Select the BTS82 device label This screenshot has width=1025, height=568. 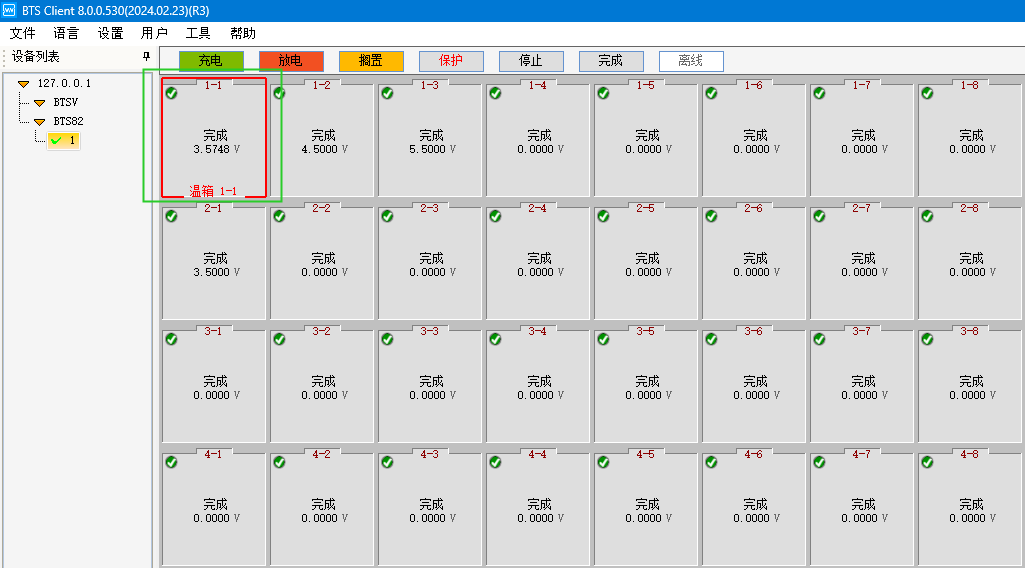(69, 122)
